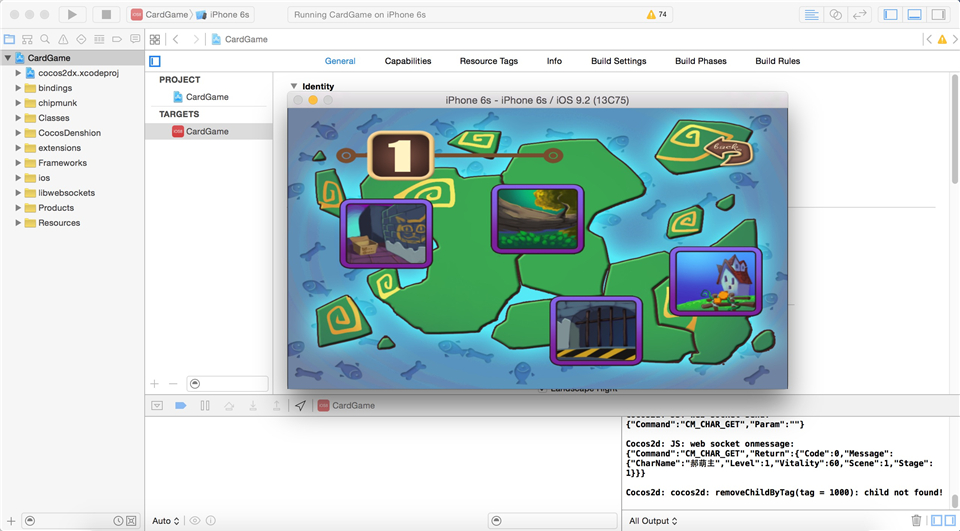Open the Resource Tags tab
The height and width of the screenshot is (531, 960).
pos(489,61)
